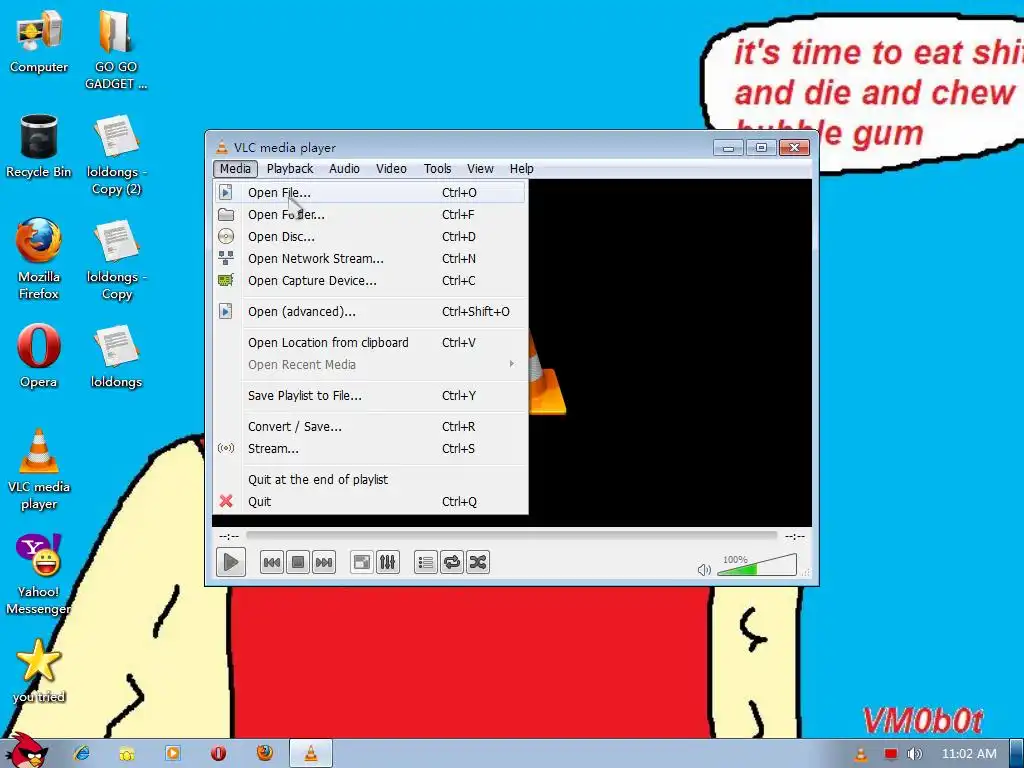Image resolution: width=1024 pixels, height=768 pixels.
Task: Open the Help menu
Action: (522, 168)
